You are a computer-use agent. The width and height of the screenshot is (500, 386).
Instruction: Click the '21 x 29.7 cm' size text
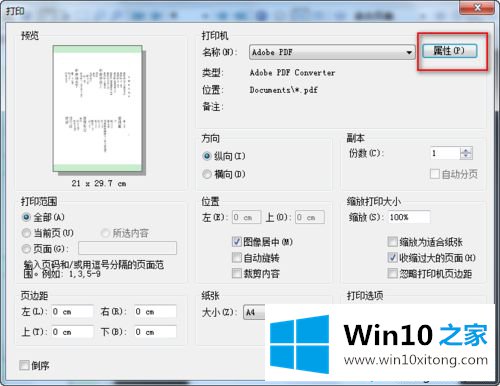coord(99,183)
